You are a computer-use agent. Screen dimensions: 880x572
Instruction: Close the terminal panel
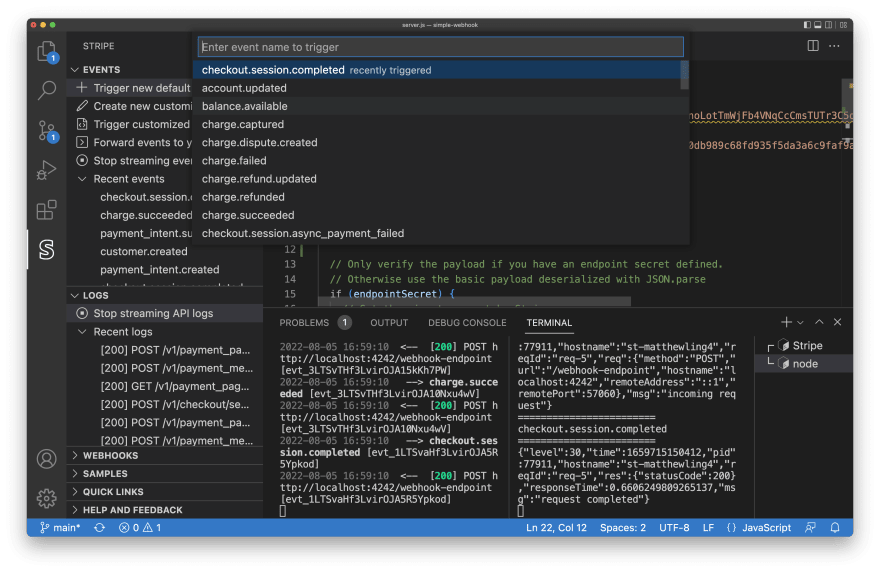(837, 322)
